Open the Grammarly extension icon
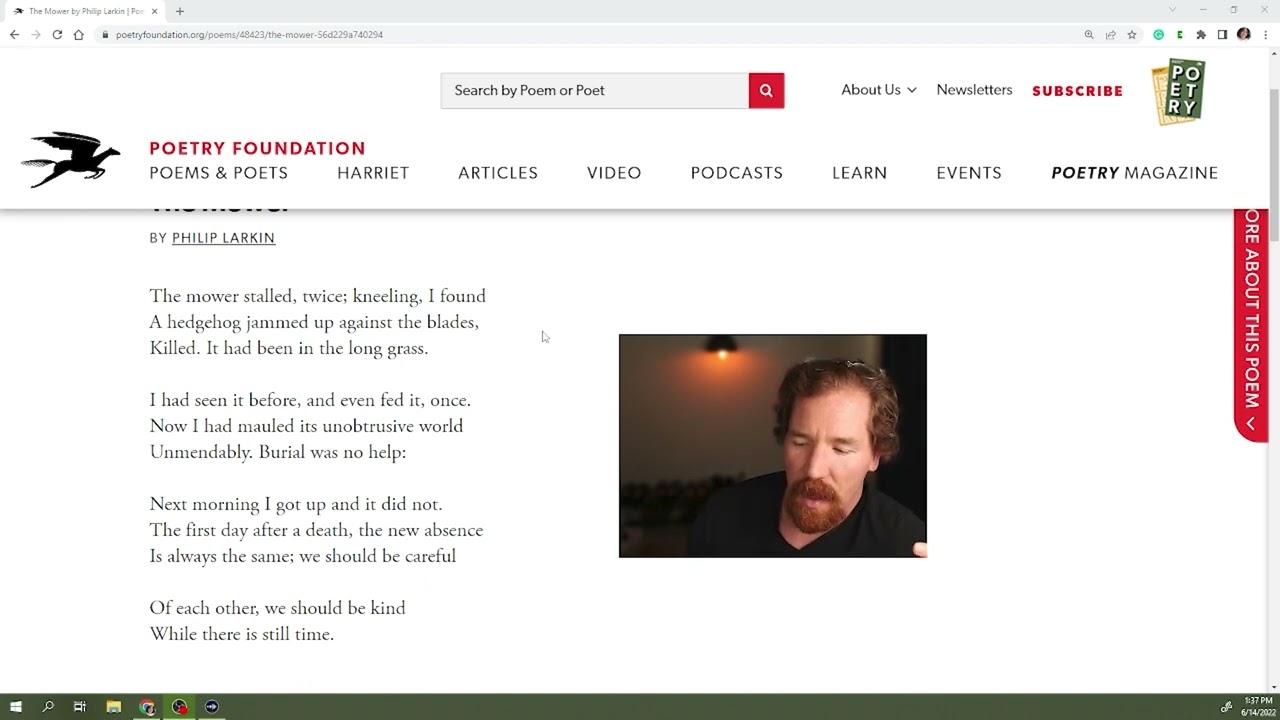Viewport: 1280px width, 720px height. click(1159, 34)
